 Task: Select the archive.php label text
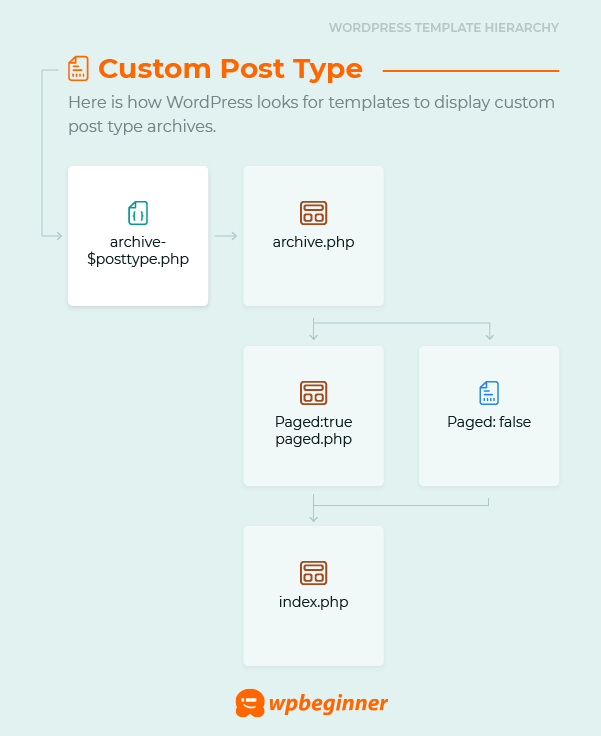click(x=313, y=242)
